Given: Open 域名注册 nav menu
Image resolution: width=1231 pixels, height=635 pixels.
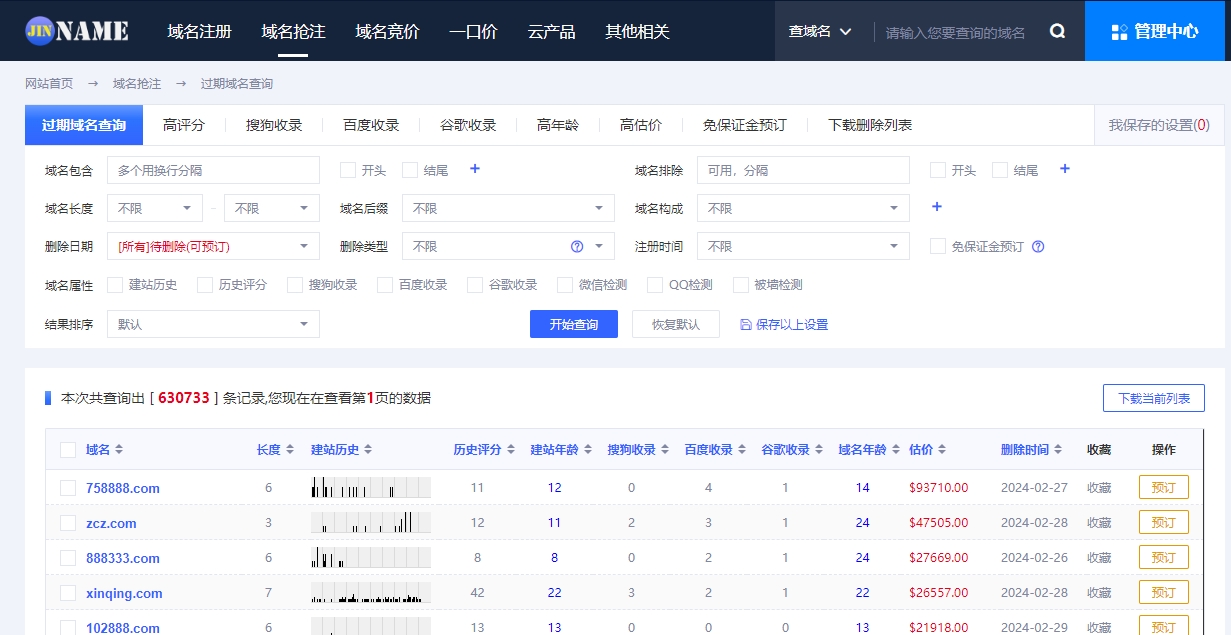Looking at the screenshot, I should tap(199, 32).
